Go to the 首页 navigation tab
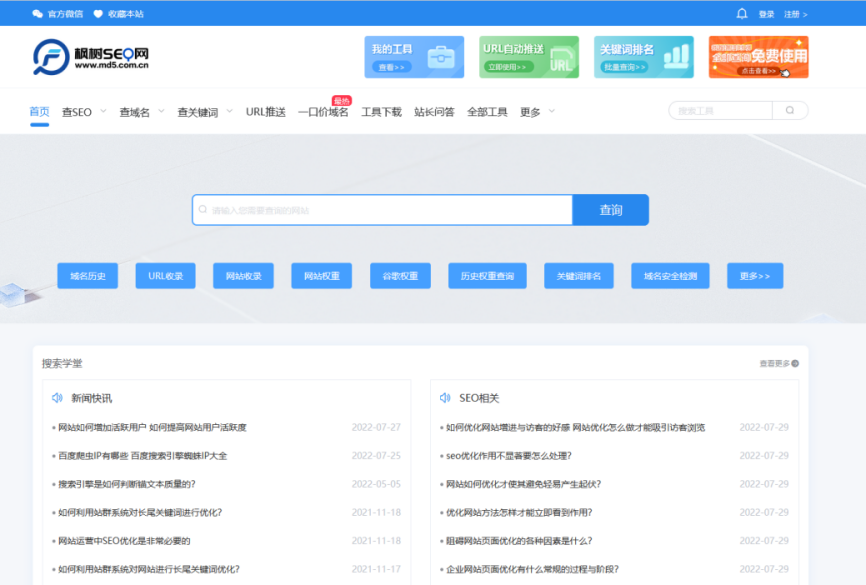This screenshot has width=866, height=585. (x=39, y=112)
